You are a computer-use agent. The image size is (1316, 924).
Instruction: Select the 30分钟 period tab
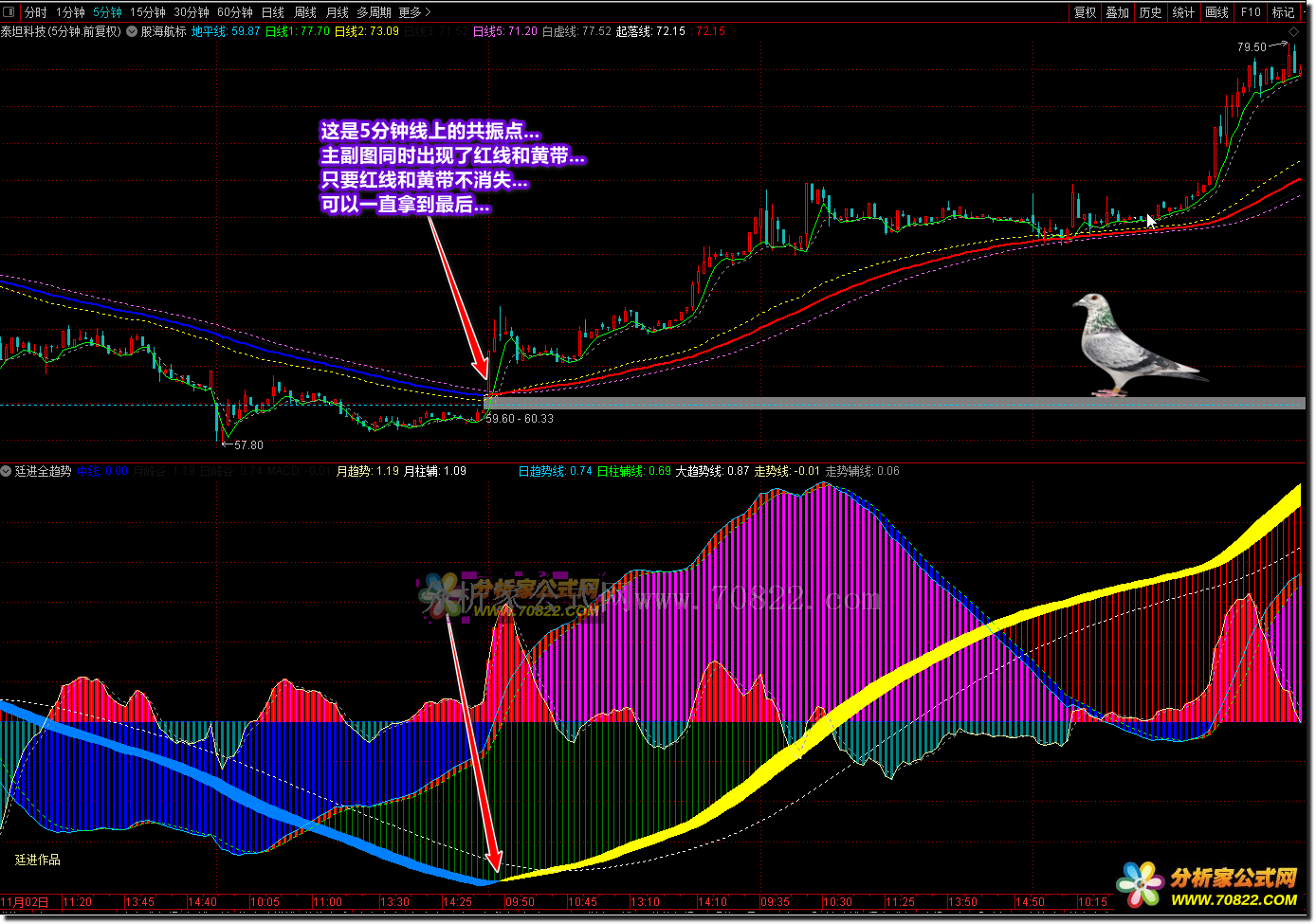click(x=192, y=12)
